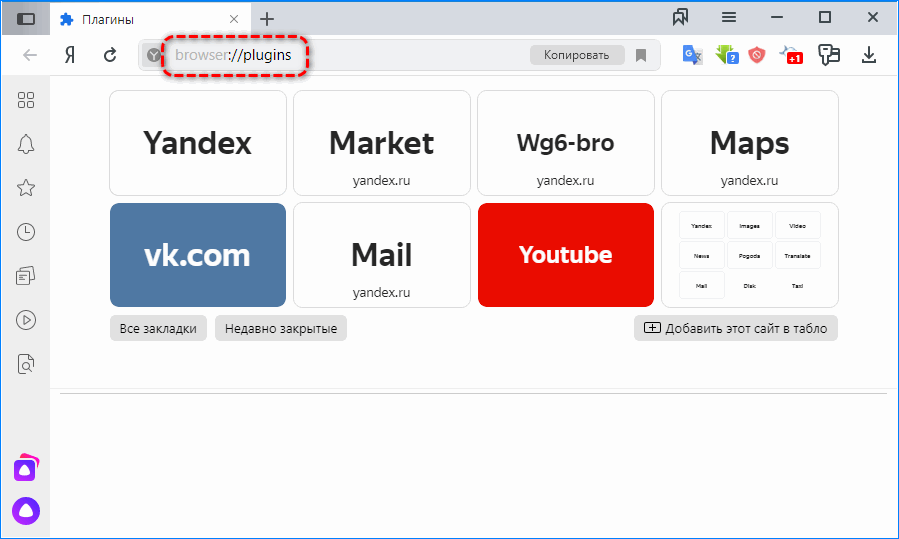Open the red Youtube tile

[565, 255]
